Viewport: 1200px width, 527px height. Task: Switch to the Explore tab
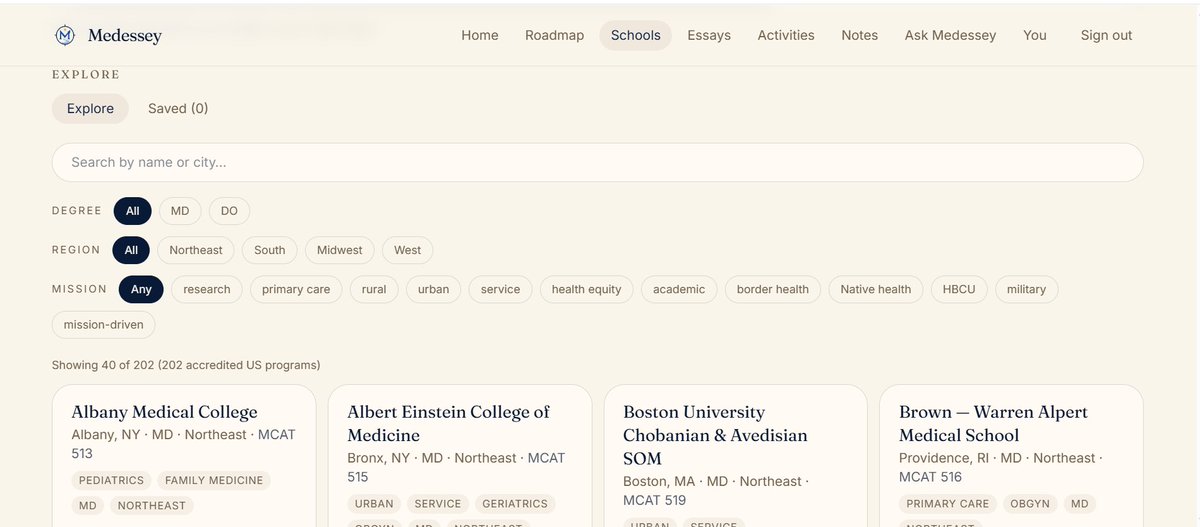pyautogui.click(x=90, y=108)
